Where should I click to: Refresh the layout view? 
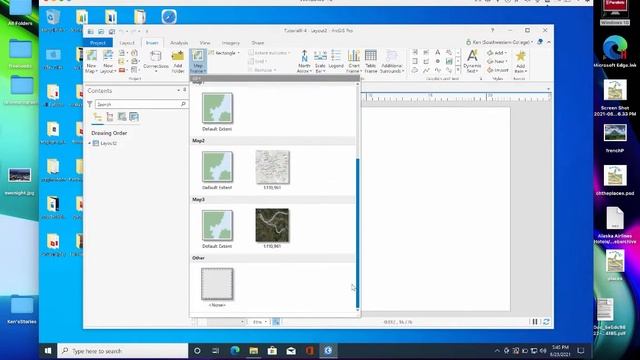546,322
